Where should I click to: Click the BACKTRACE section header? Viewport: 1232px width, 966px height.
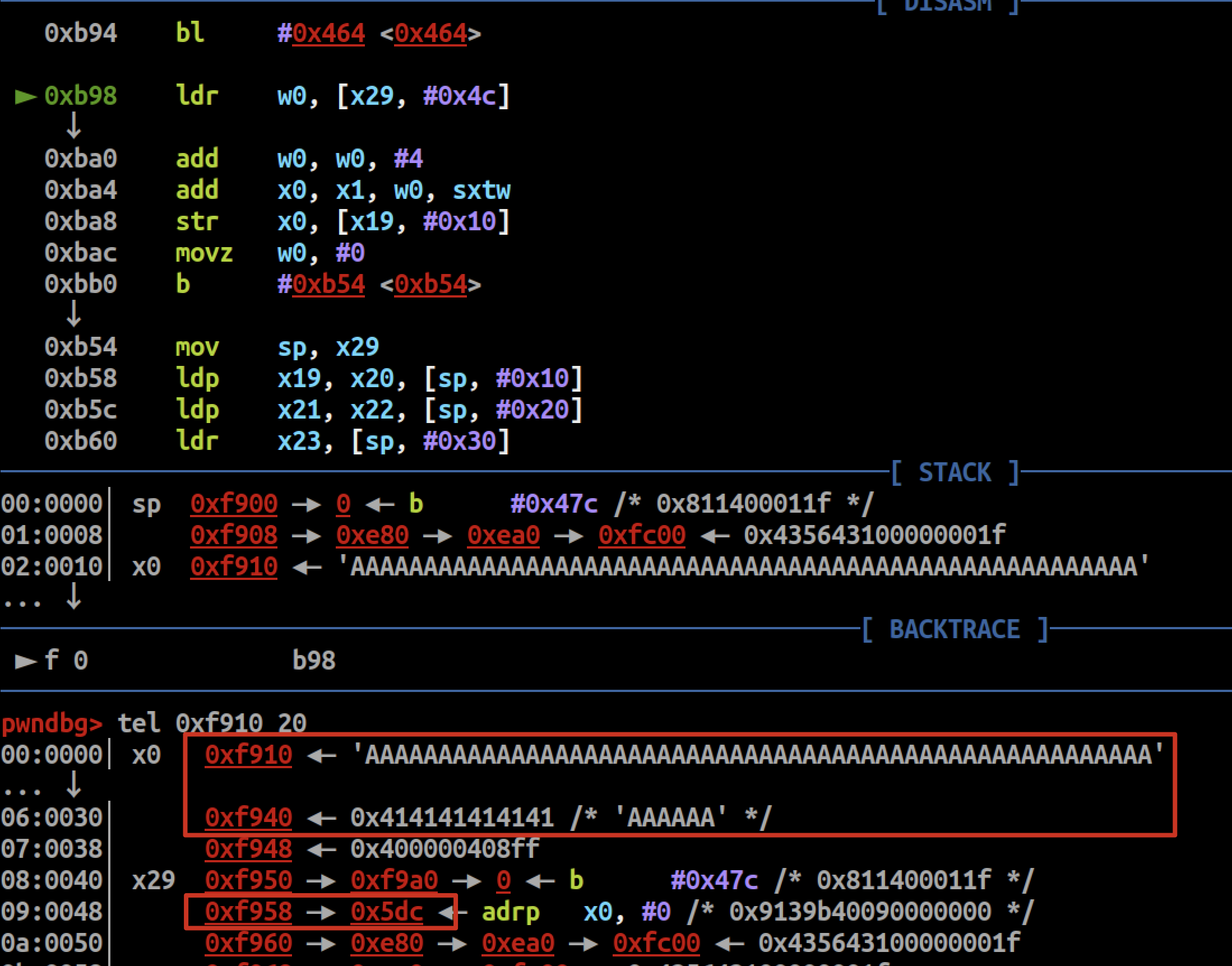click(x=954, y=629)
